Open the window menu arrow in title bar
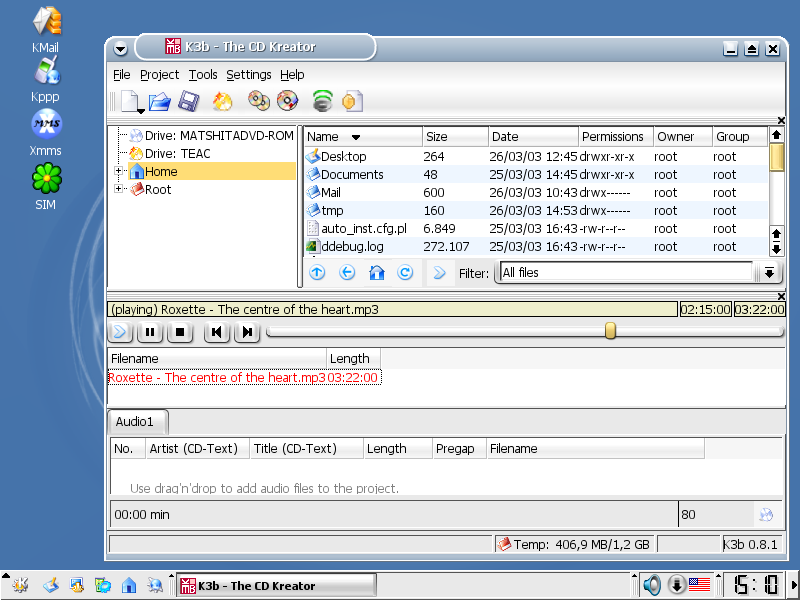 point(120,49)
